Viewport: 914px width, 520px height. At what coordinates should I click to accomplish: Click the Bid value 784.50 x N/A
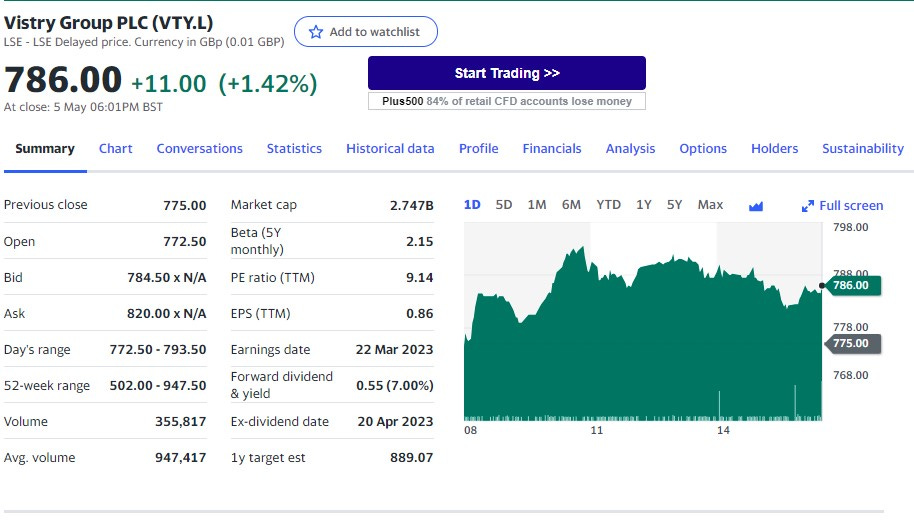click(x=167, y=277)
